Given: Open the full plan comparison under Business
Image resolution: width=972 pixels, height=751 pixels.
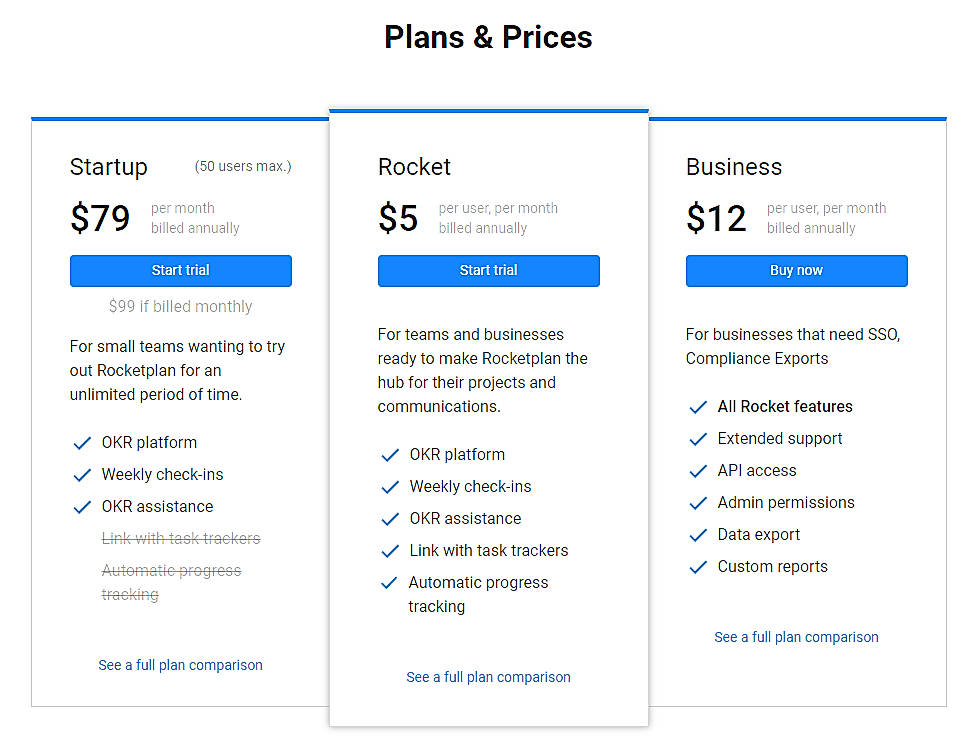Looking at the screenshot, I should click(x=796, y=636).
